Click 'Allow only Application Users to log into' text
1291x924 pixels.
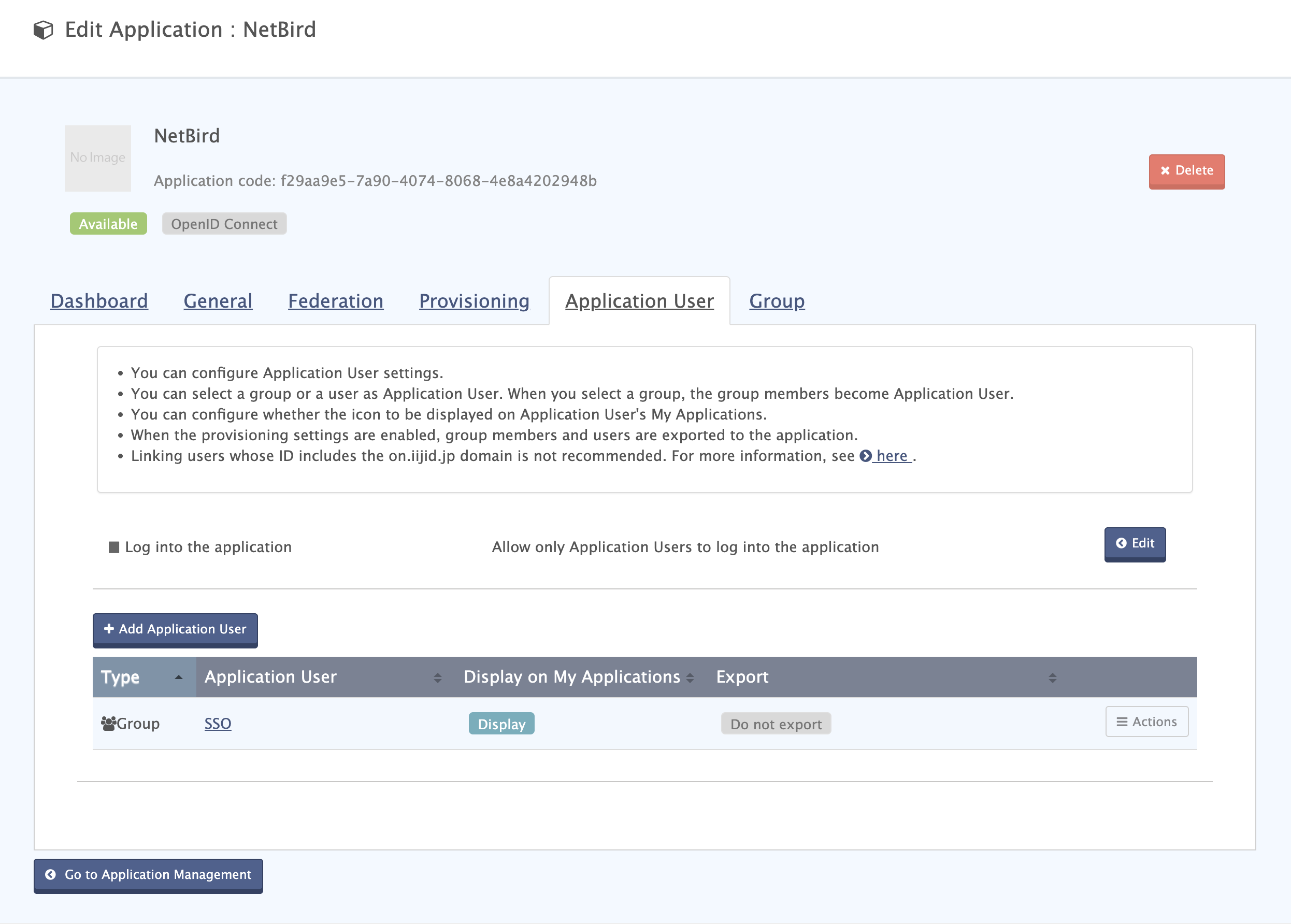pyautogui.click(x=685, y=547)
